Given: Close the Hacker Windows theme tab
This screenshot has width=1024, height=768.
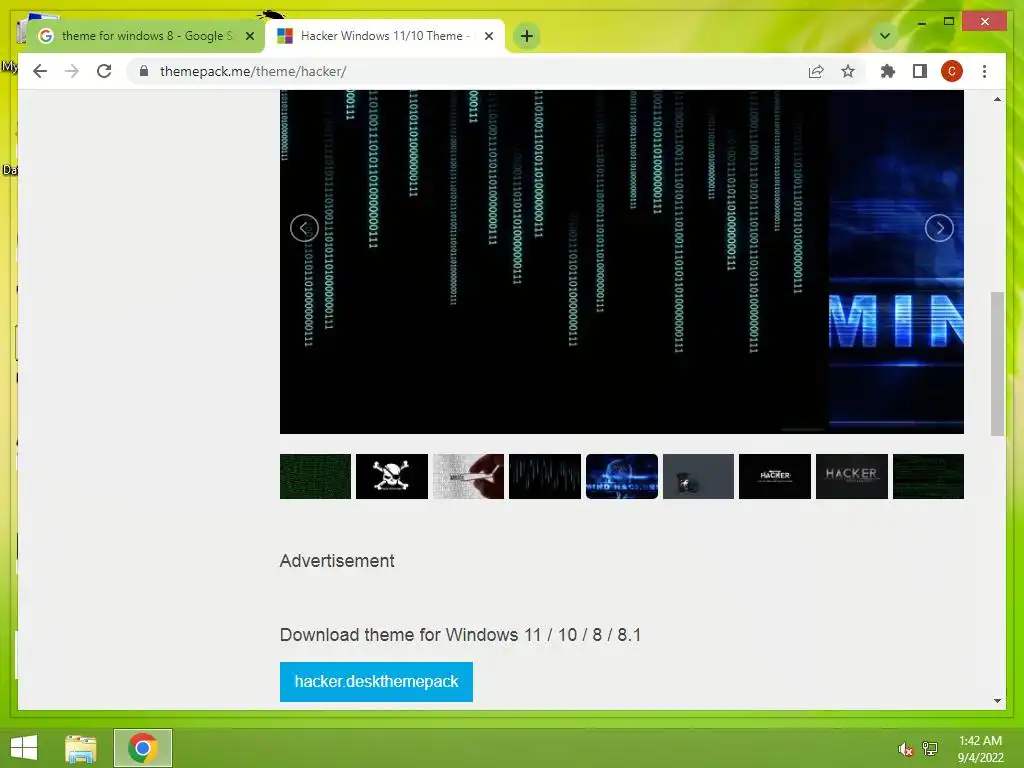Looking at the screenshot, I should click(x=488, y=36).
